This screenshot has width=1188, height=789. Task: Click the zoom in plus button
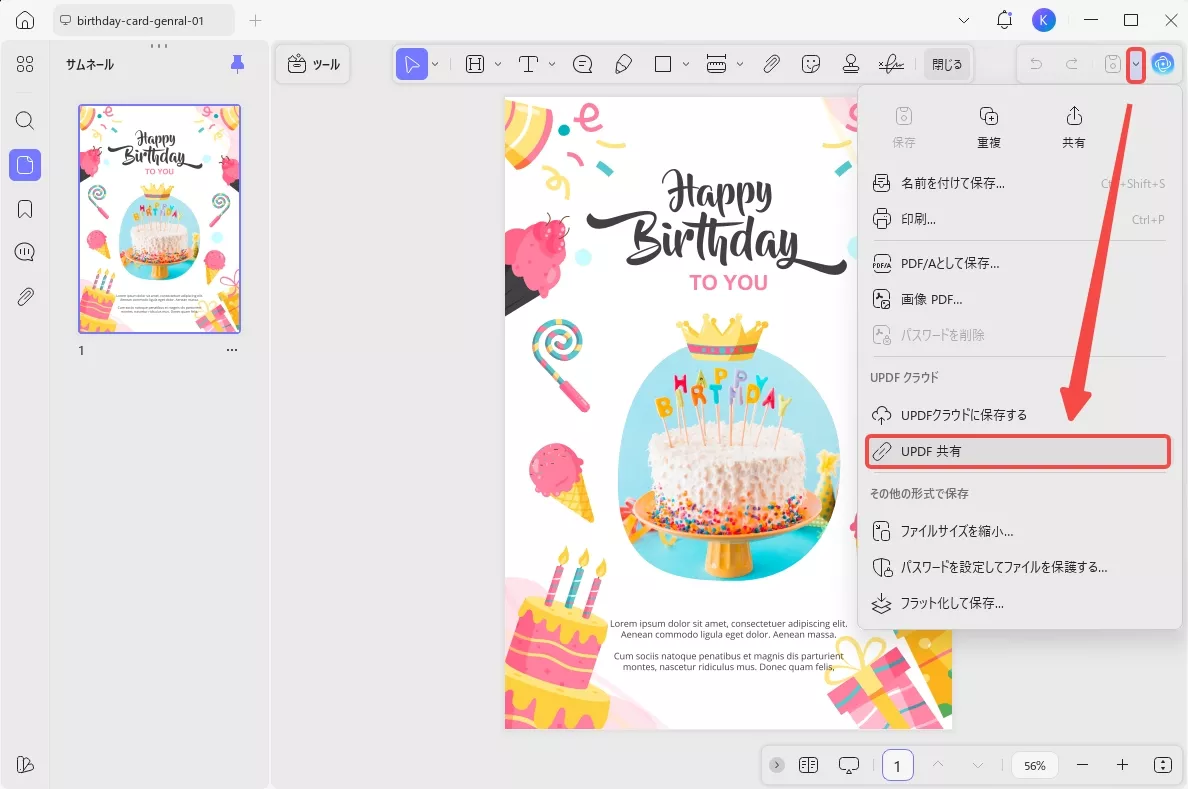click(x=1122, y=765)
